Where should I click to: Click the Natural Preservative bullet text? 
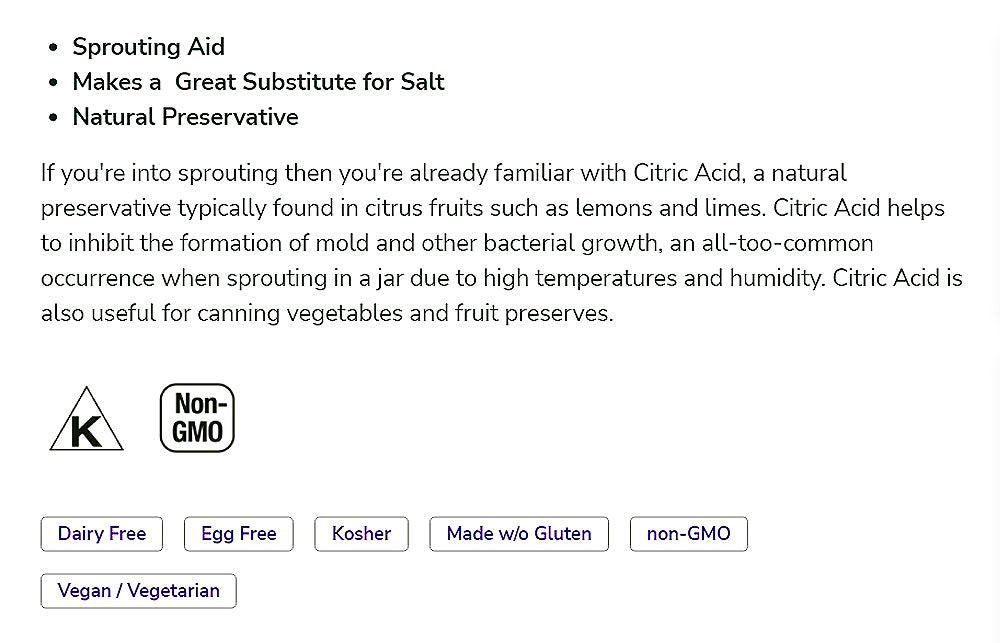click(185, 117)
